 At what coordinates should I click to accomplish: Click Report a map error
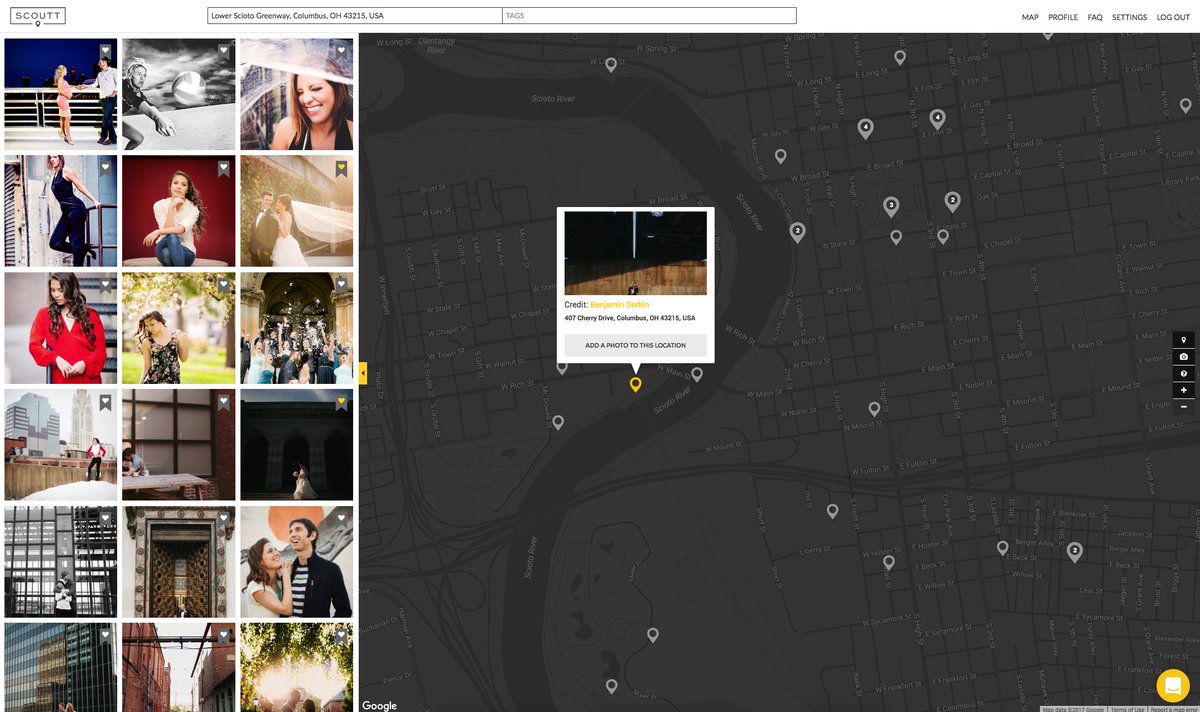click(1173, 709)
